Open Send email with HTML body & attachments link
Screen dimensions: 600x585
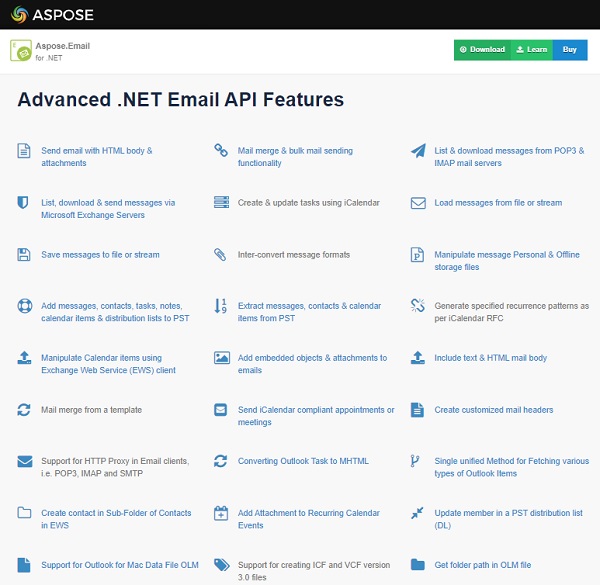coord(97,157)
